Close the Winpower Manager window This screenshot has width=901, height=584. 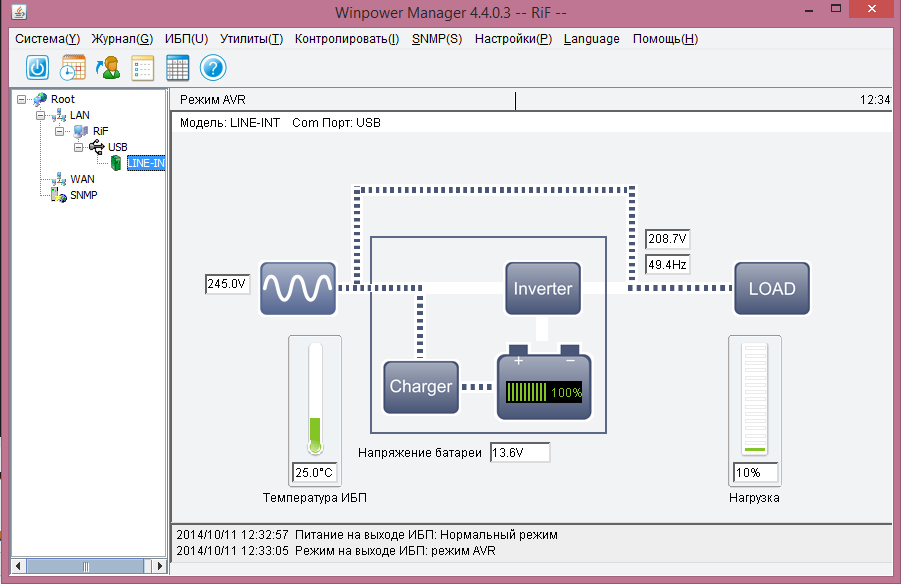pos(872,9)
